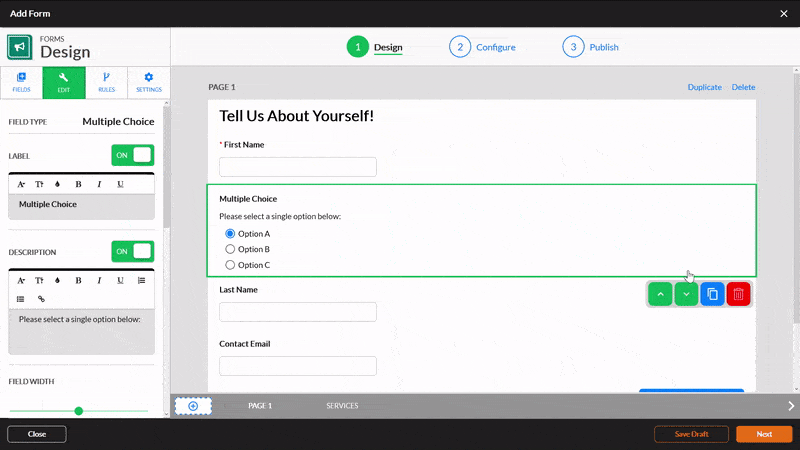Switch to the Edit tab

64,82
